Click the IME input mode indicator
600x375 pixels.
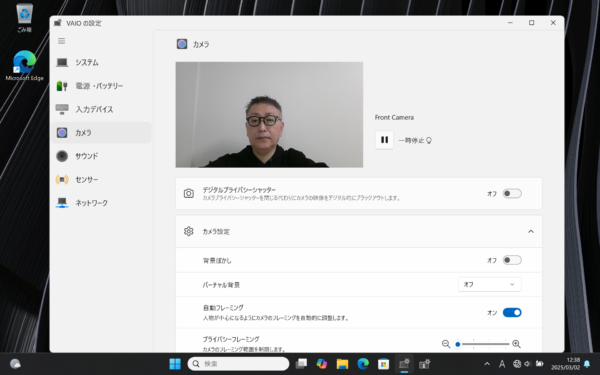click(x=502, y=364)
